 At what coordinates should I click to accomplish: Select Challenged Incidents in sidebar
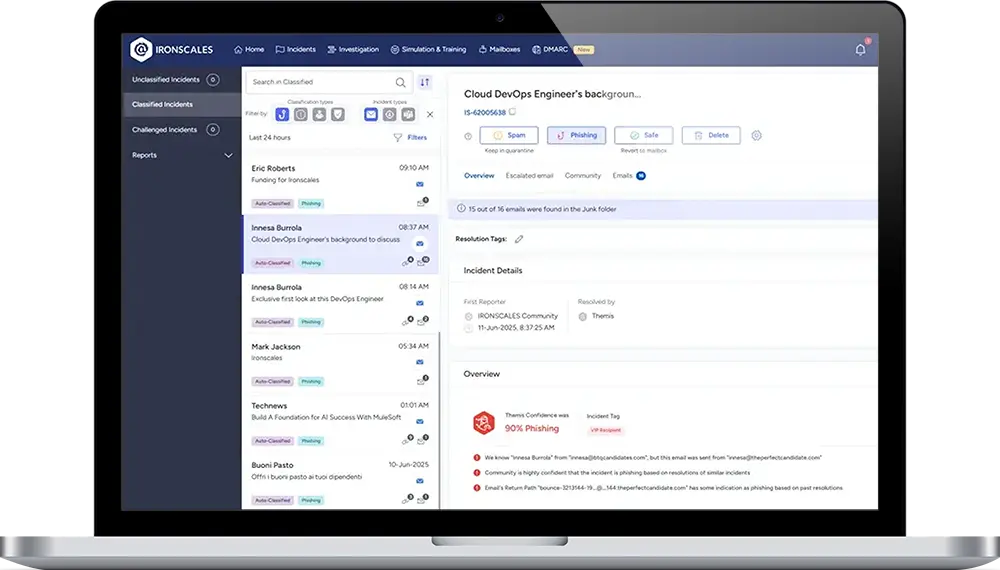point(181,130)
